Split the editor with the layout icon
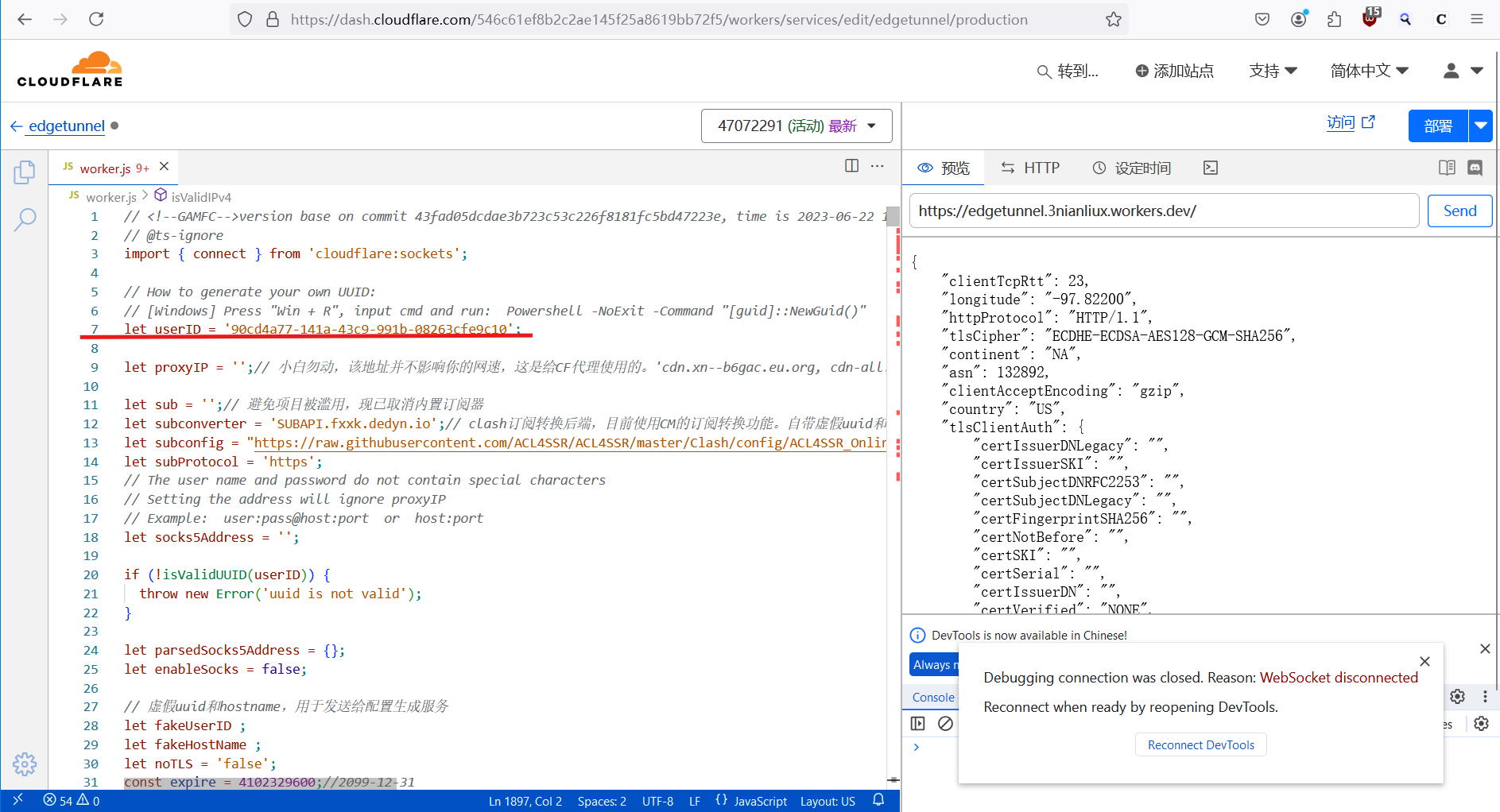The height and width of the screenshot is (812, 1500). coord(851,165)
